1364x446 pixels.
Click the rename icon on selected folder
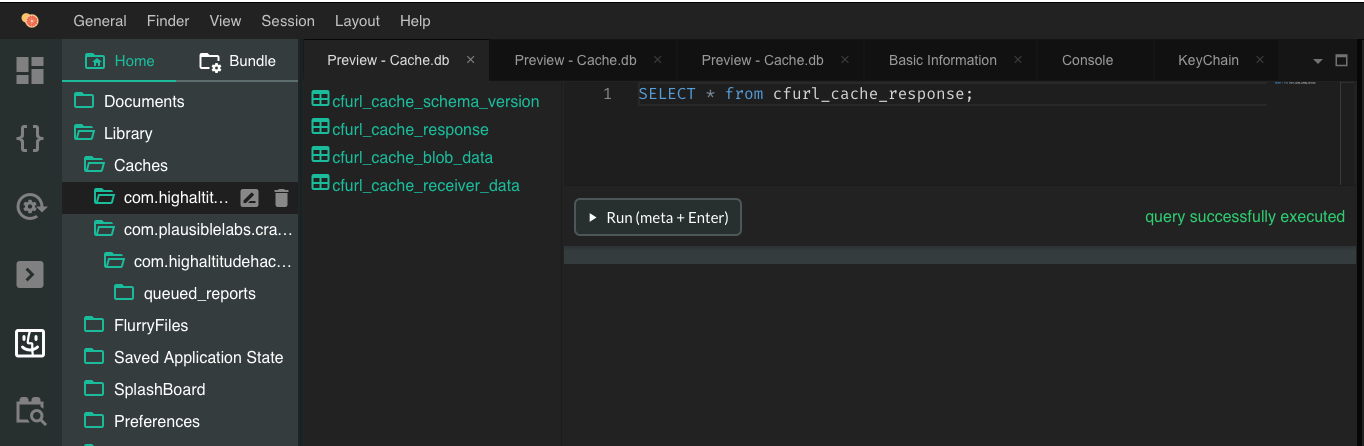click(250, 198)
